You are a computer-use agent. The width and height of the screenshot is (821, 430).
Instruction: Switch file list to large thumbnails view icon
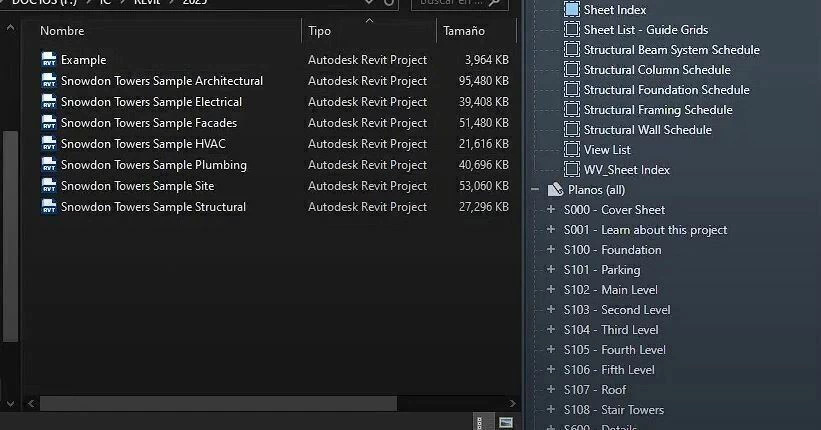coord(505,422)
